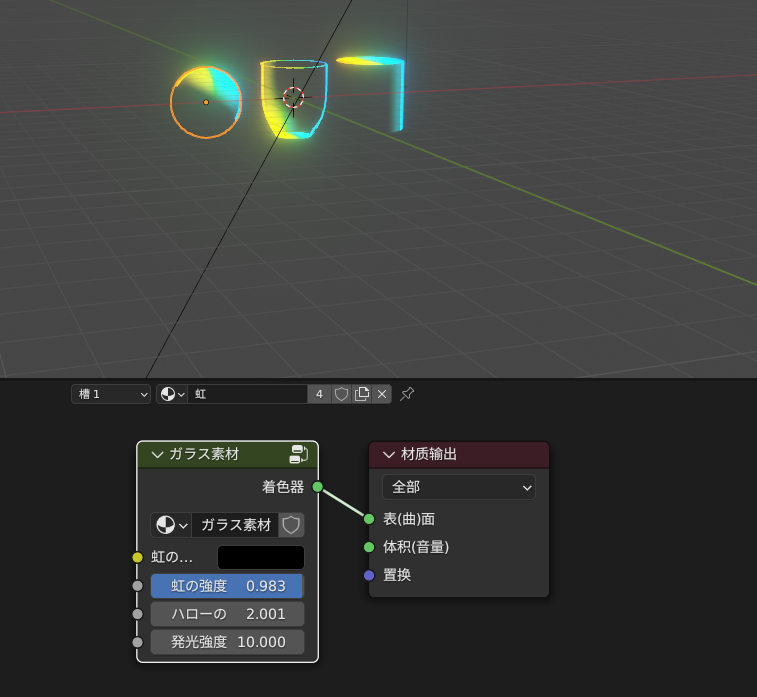Unlink the 虹 material with X icon

381,394
